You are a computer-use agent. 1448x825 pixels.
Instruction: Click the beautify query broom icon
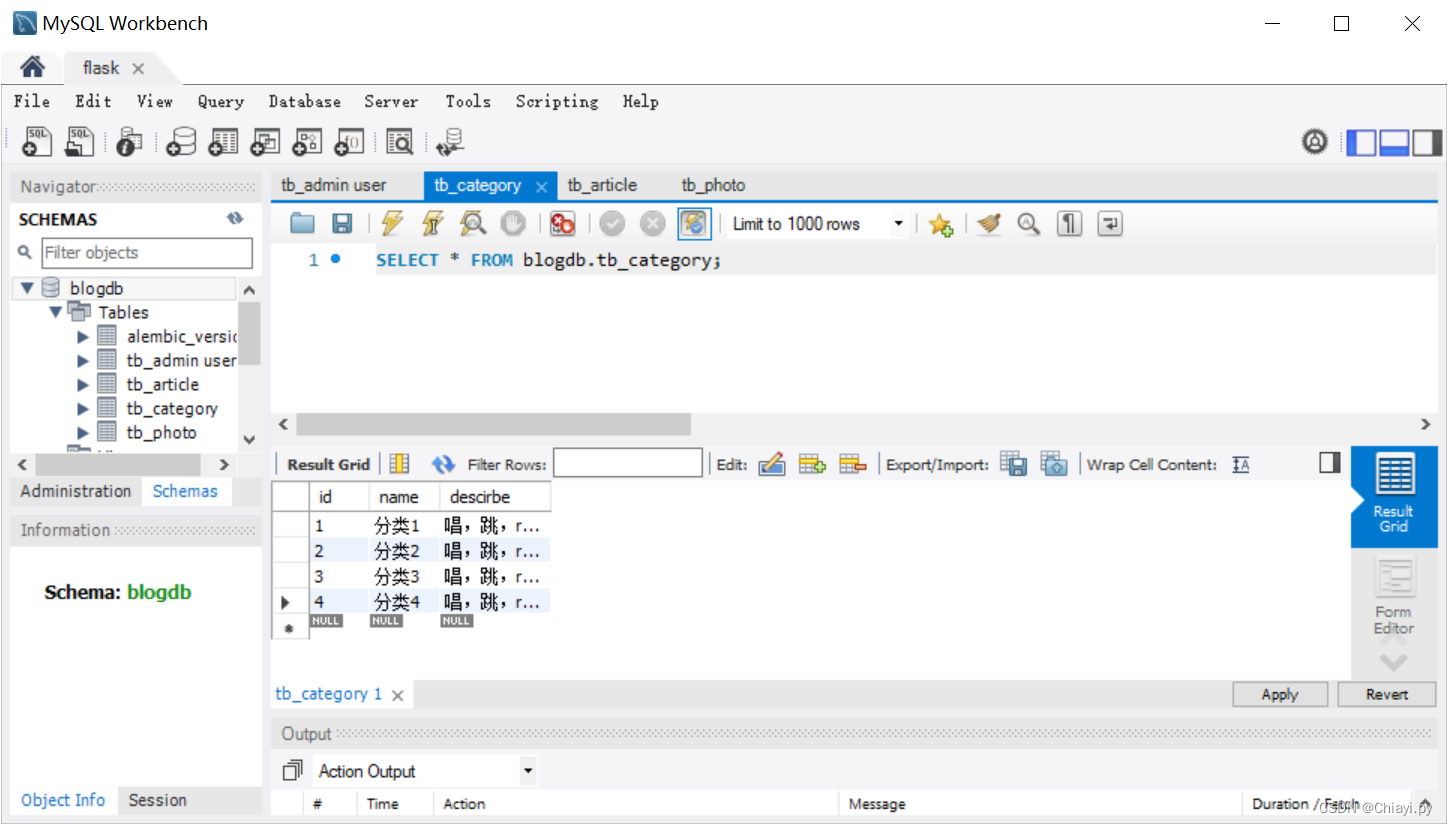(990, 224)
